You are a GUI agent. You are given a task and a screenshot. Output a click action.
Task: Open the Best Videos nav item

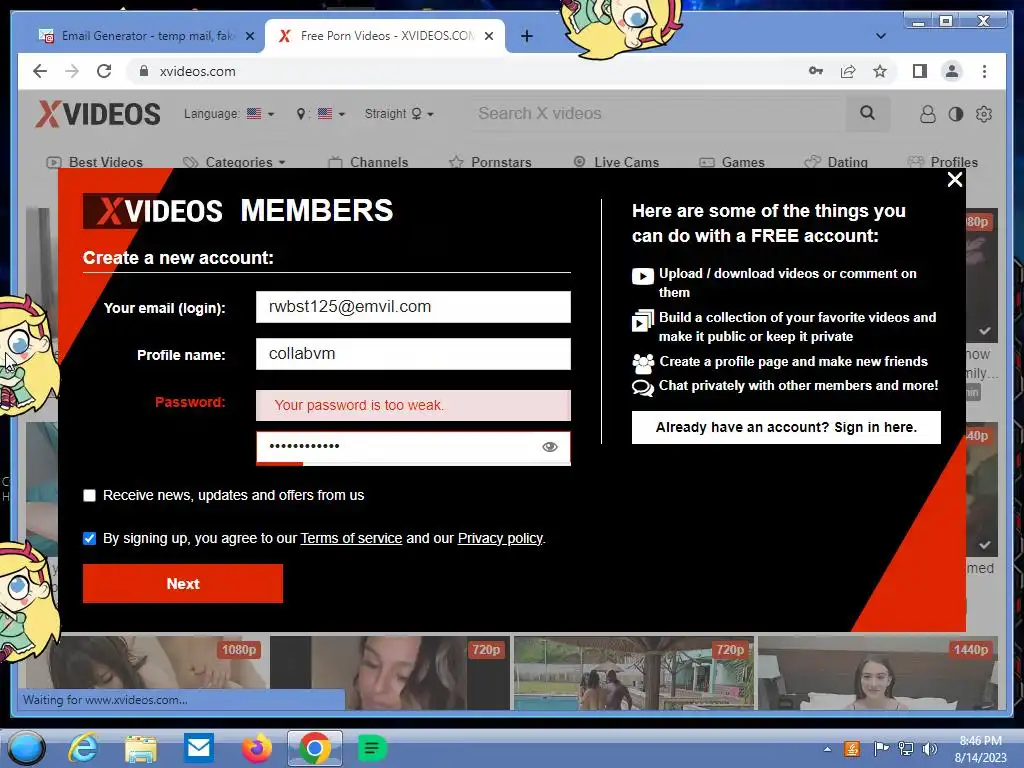pyautogui.click(x=95, y=162)
